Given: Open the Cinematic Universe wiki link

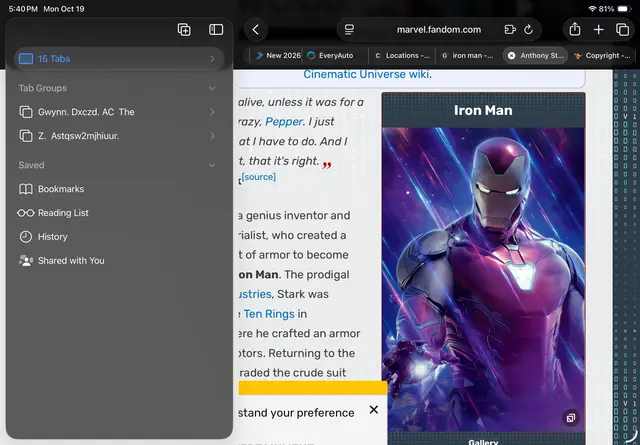Looking at the screenshot, I should (366, 74).
